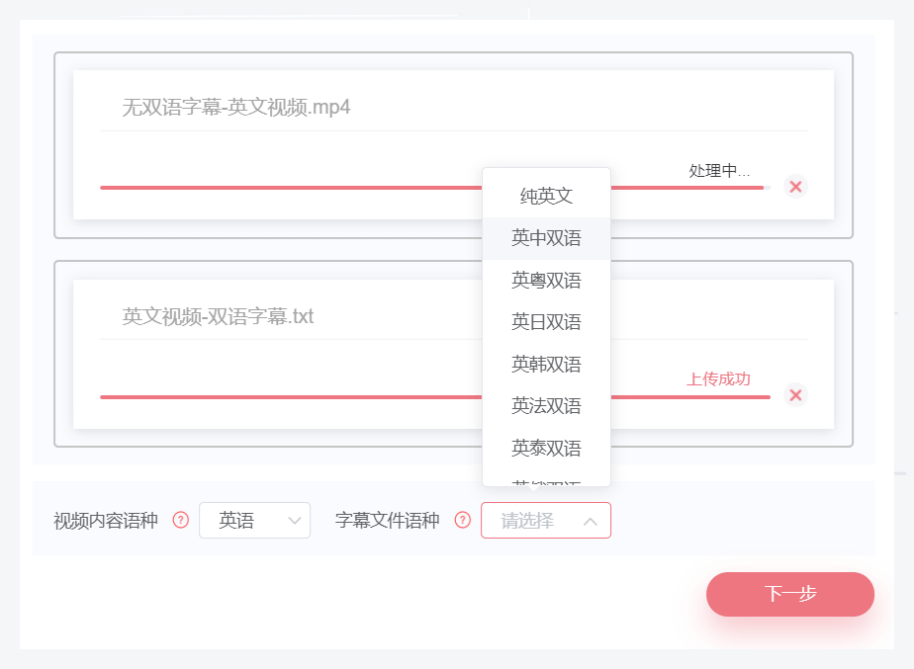Click the txt file's upload progress bar
This screenshot has height=669, width=914.
tap(290, 397)
